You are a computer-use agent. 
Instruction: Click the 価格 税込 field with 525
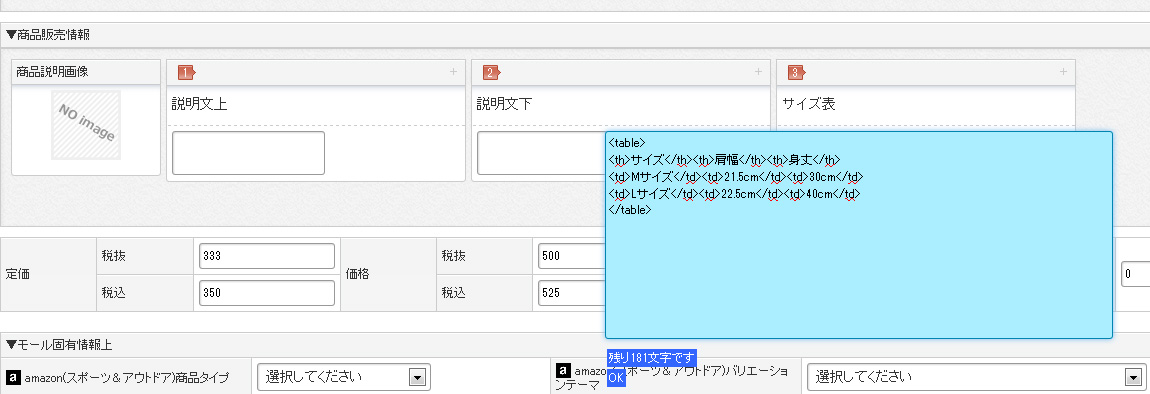(571, 293)
